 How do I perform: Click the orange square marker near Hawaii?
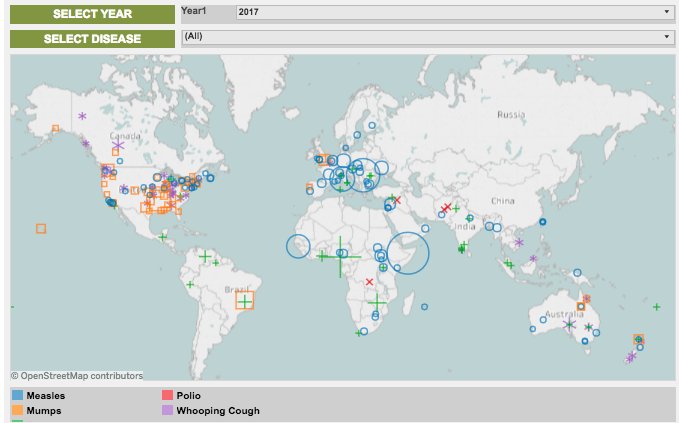point(41,228)
